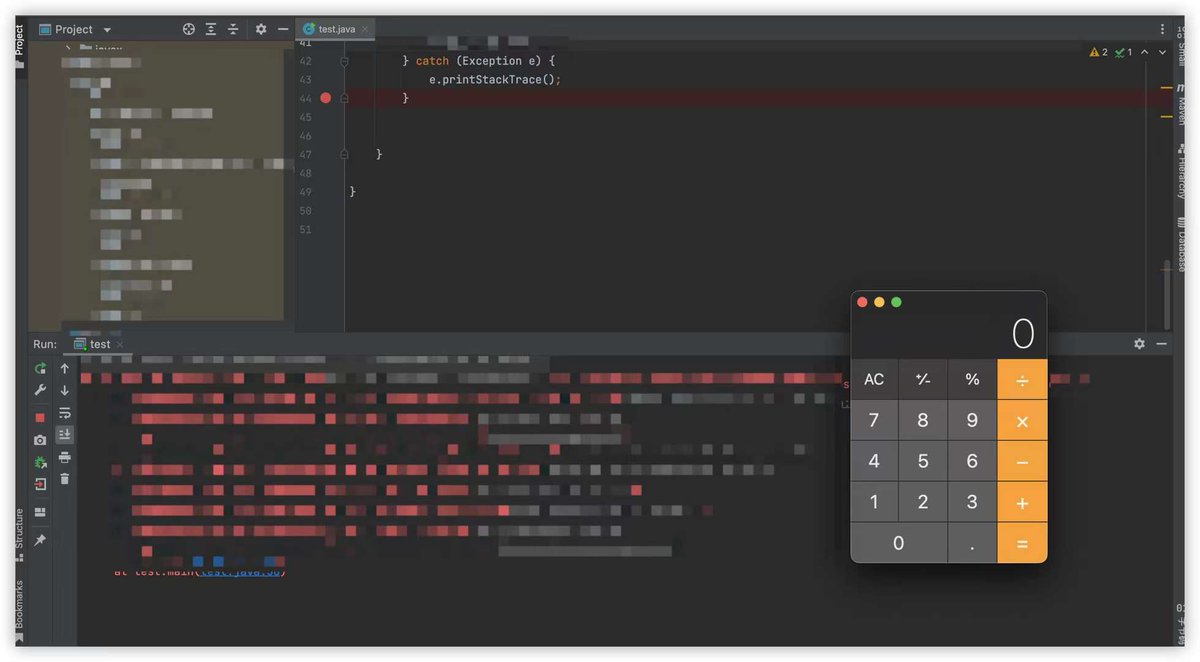The width and height of the screenshot is (1200, 662).
Task: Click the Restore Layout icon in Run panel
Action: point(40,512)
